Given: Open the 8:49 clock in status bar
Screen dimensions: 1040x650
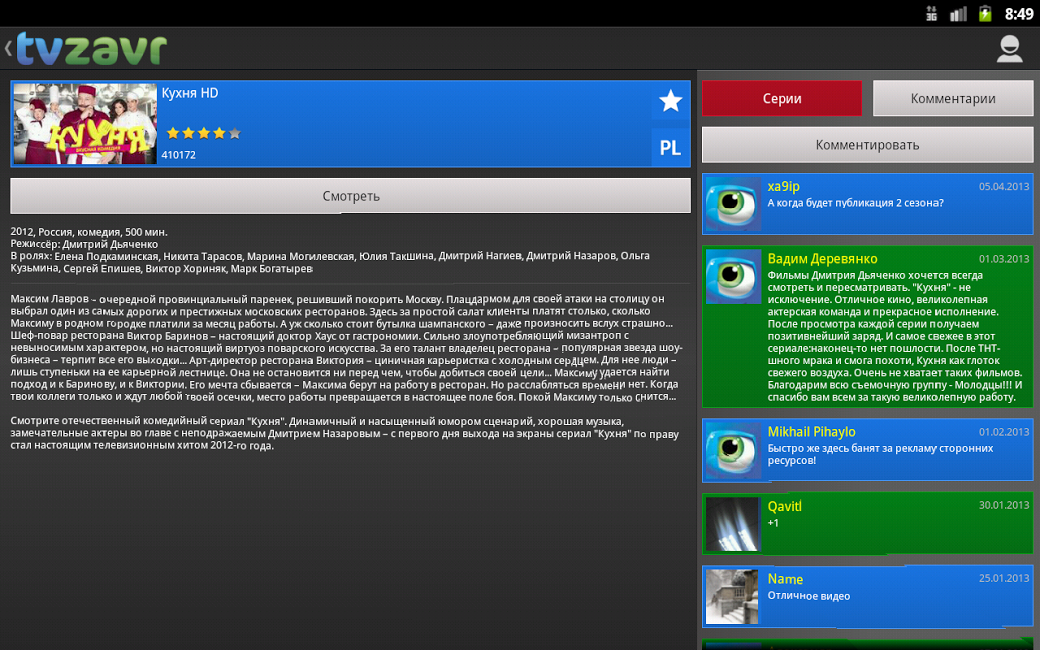Looking at the screenshot, I should pyautogui.click(x=1019, y=14).
